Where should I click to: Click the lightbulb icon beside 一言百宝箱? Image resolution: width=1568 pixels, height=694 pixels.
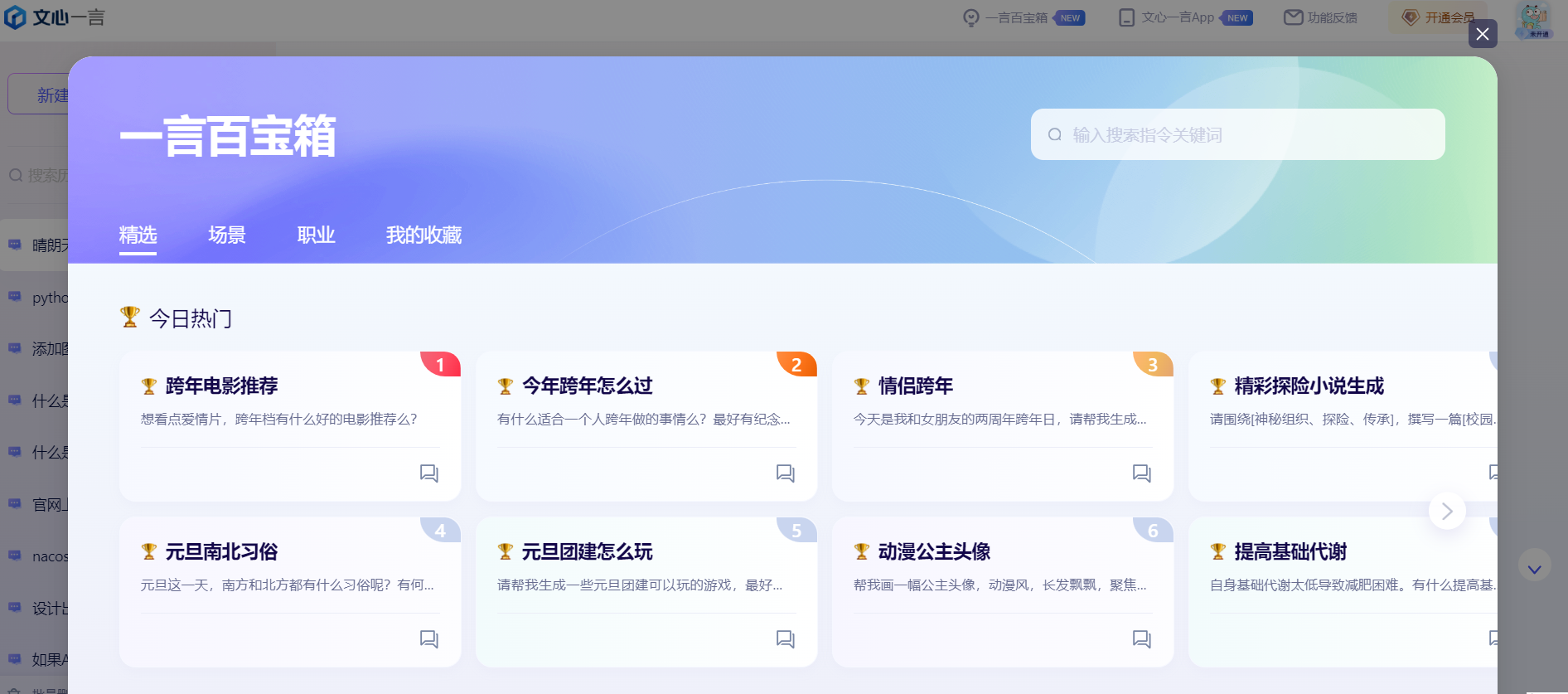click(x=971, y=17)
